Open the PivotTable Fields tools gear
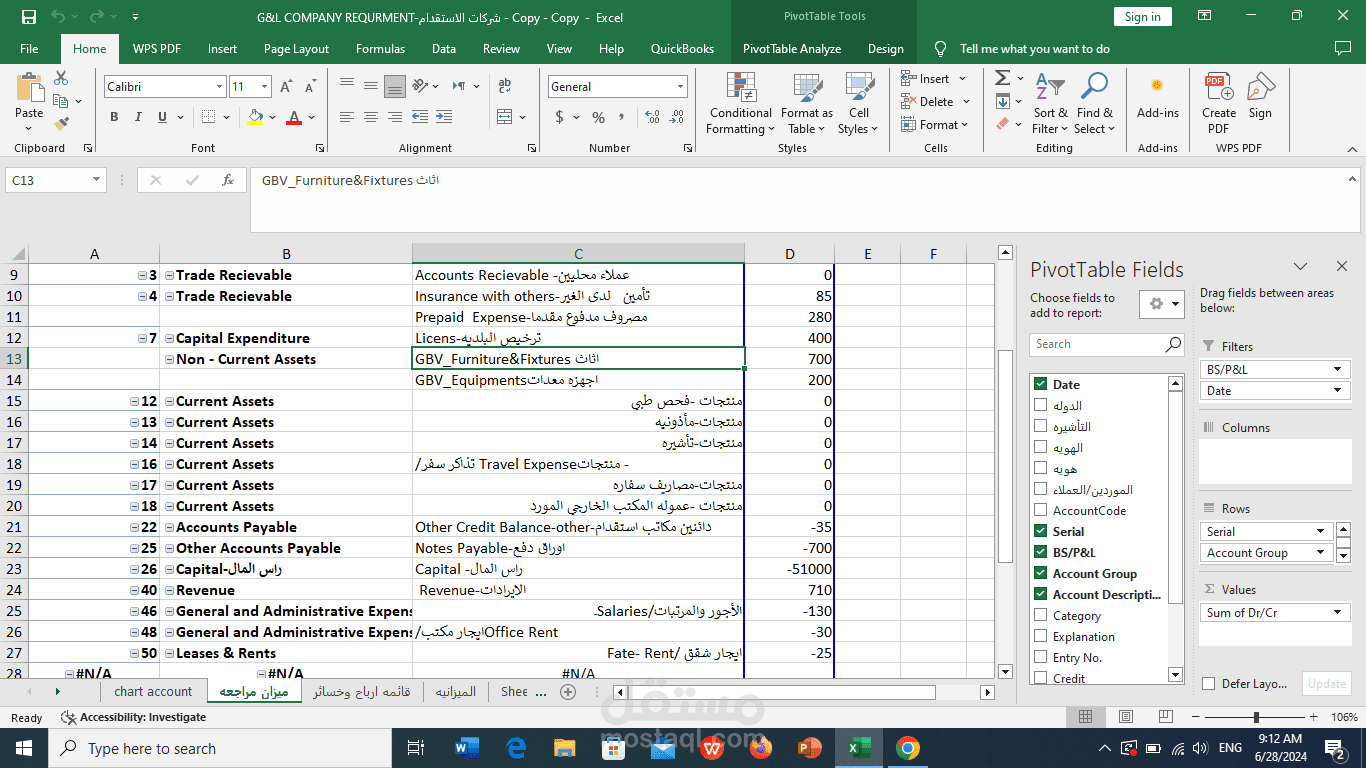 pyautogui.click(x=1161, y=304)
